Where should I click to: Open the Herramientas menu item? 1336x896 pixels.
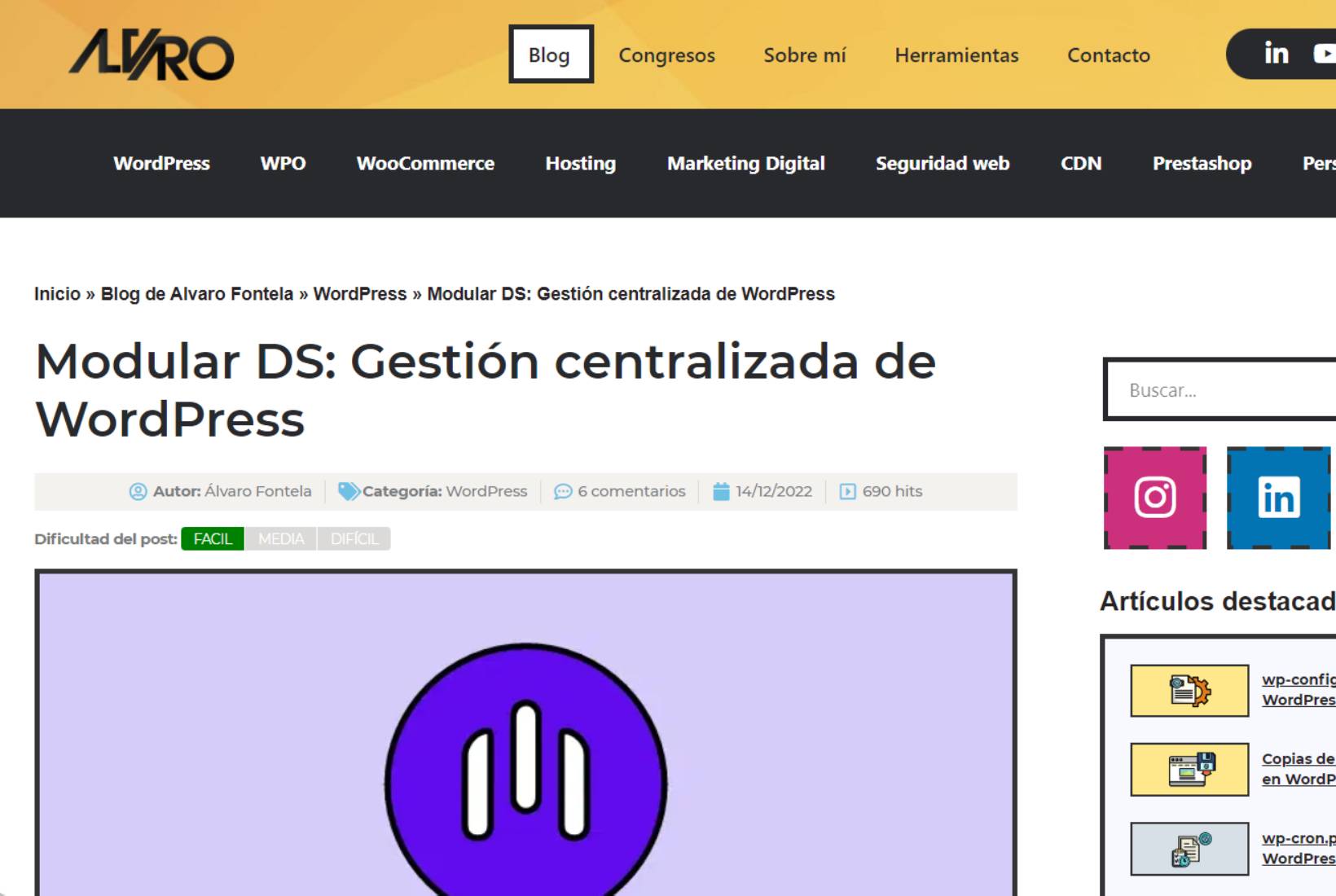click(956, 55)
